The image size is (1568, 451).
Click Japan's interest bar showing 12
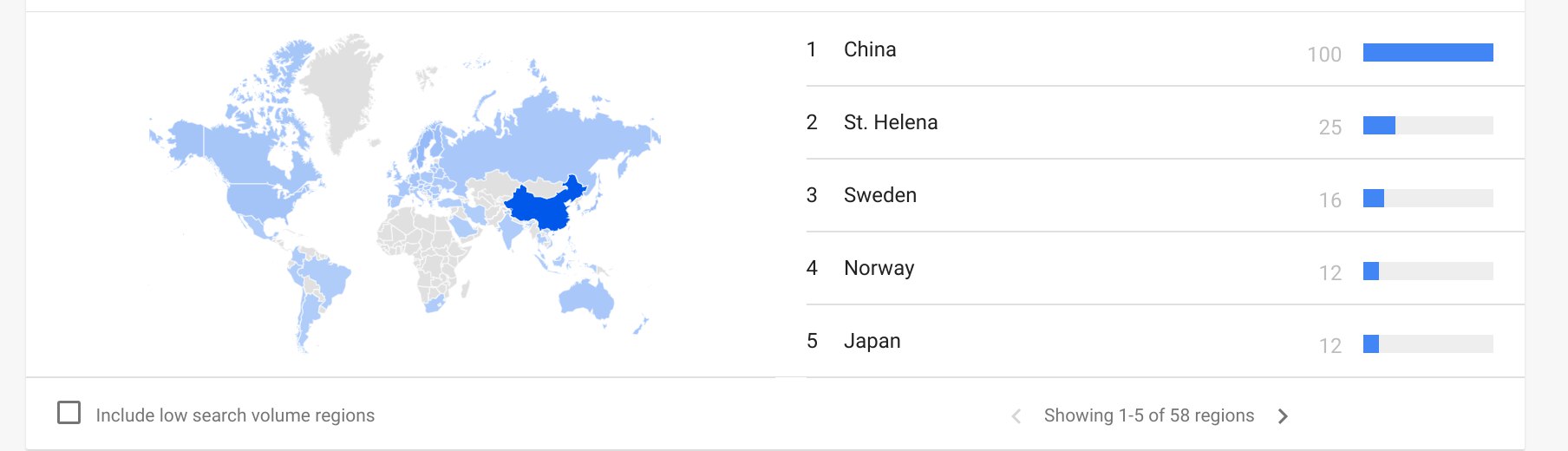coord(1428,344)
